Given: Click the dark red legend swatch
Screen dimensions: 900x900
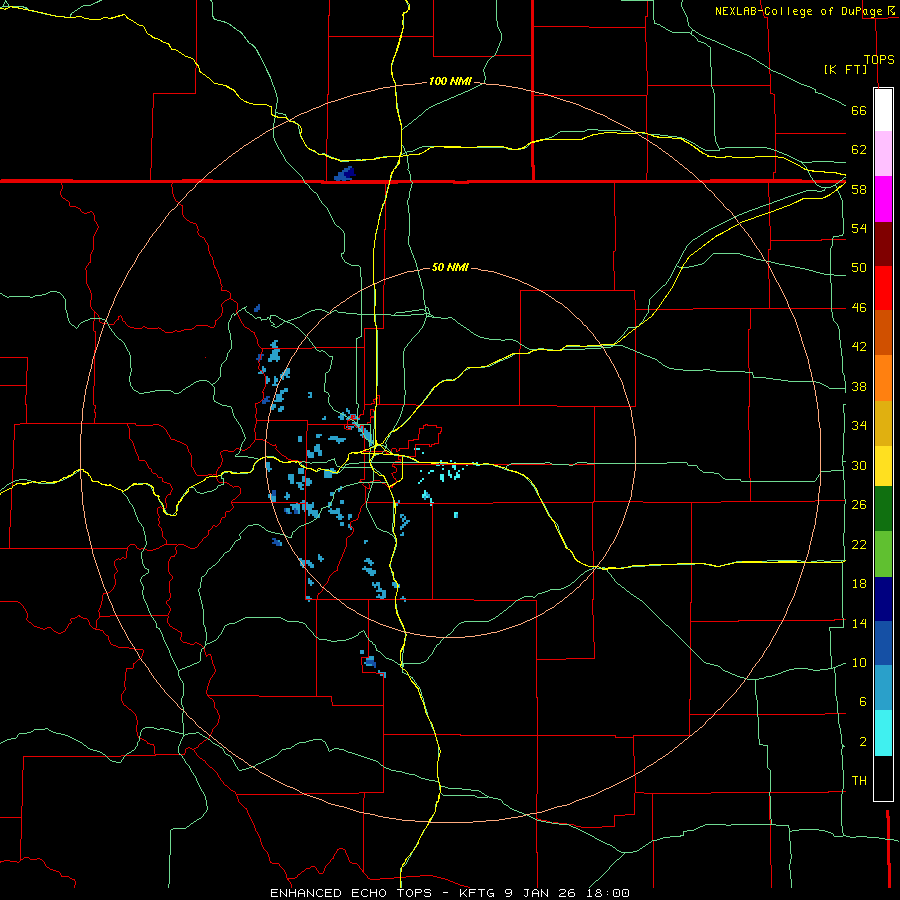Looking at the screenshot, I should (883, 243).
